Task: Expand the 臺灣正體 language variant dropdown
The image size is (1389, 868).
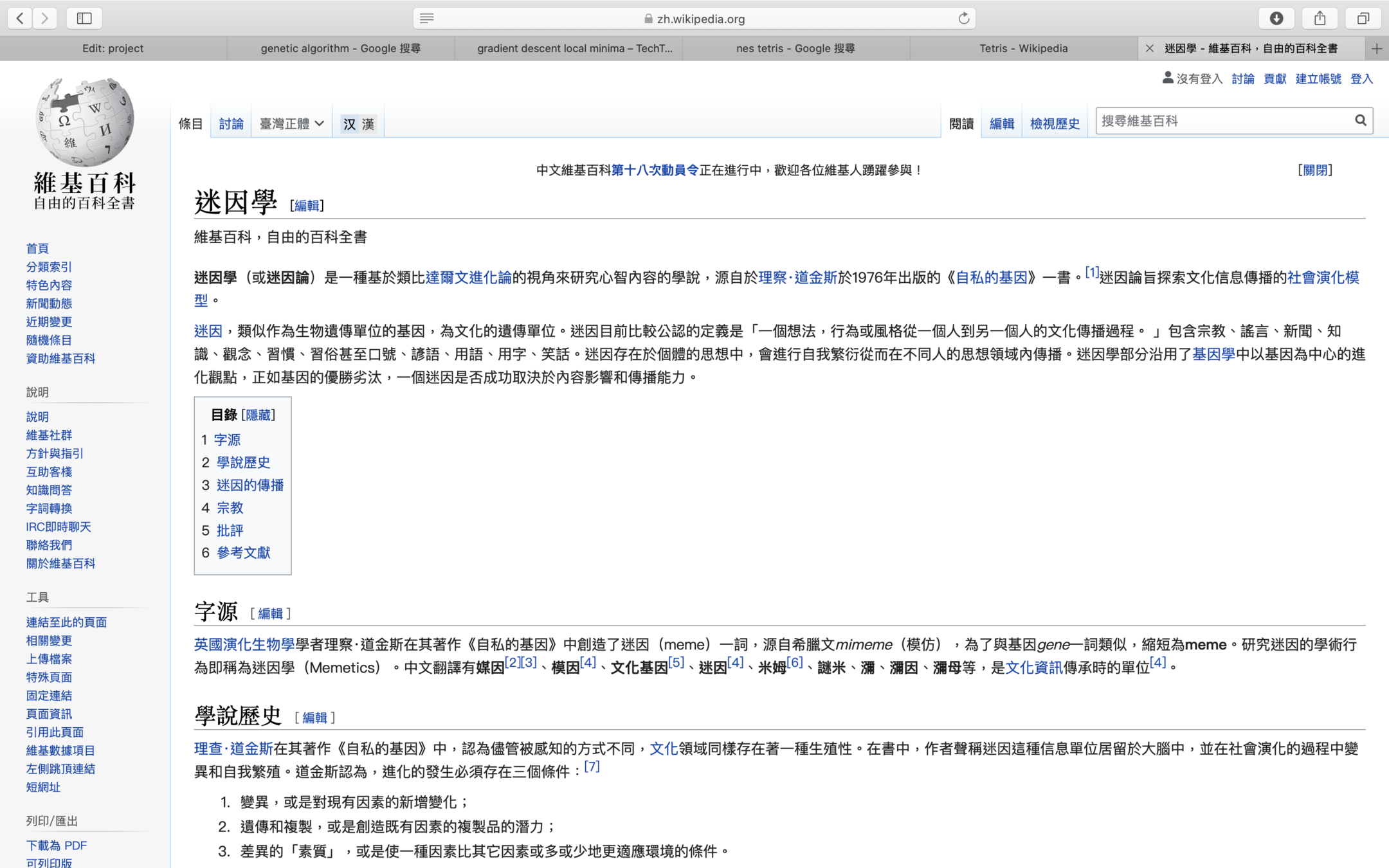Action: click(x=291, y=123)
